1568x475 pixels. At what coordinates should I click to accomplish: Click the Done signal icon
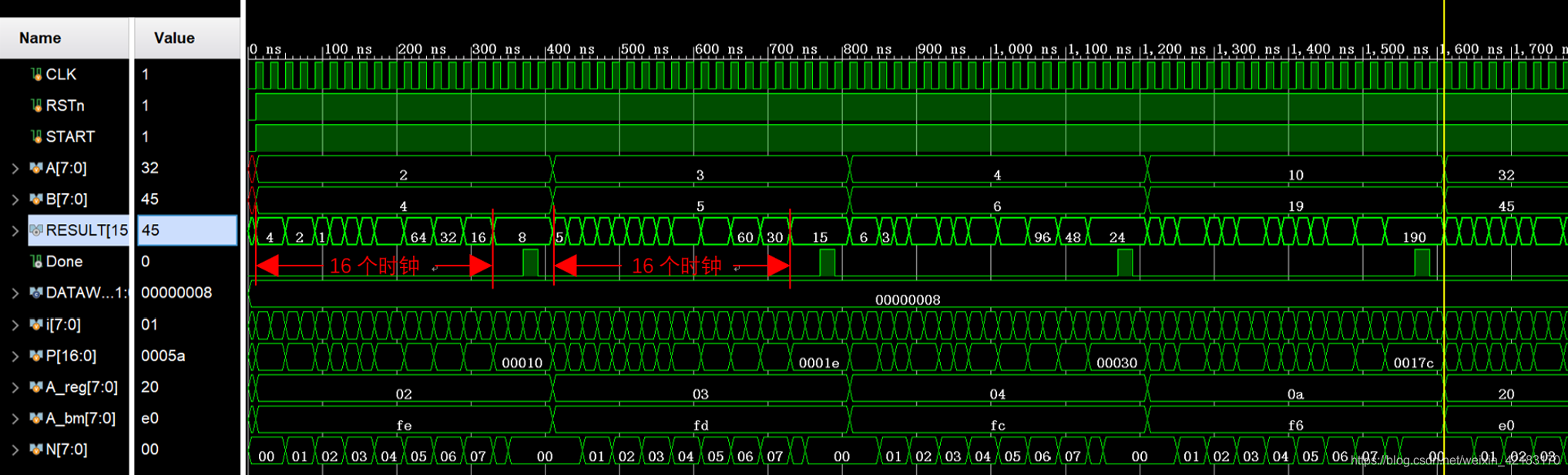[36, 261]
